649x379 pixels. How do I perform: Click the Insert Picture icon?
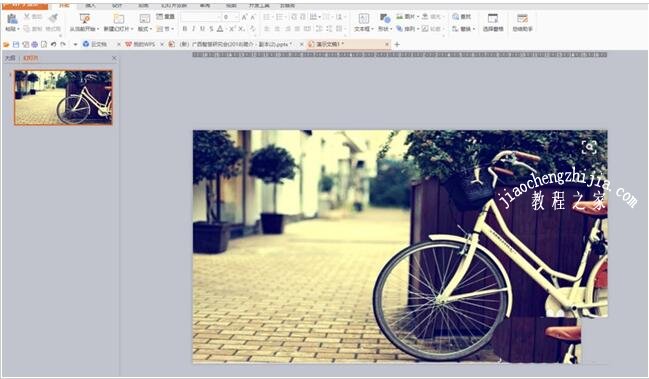point(400,17)
